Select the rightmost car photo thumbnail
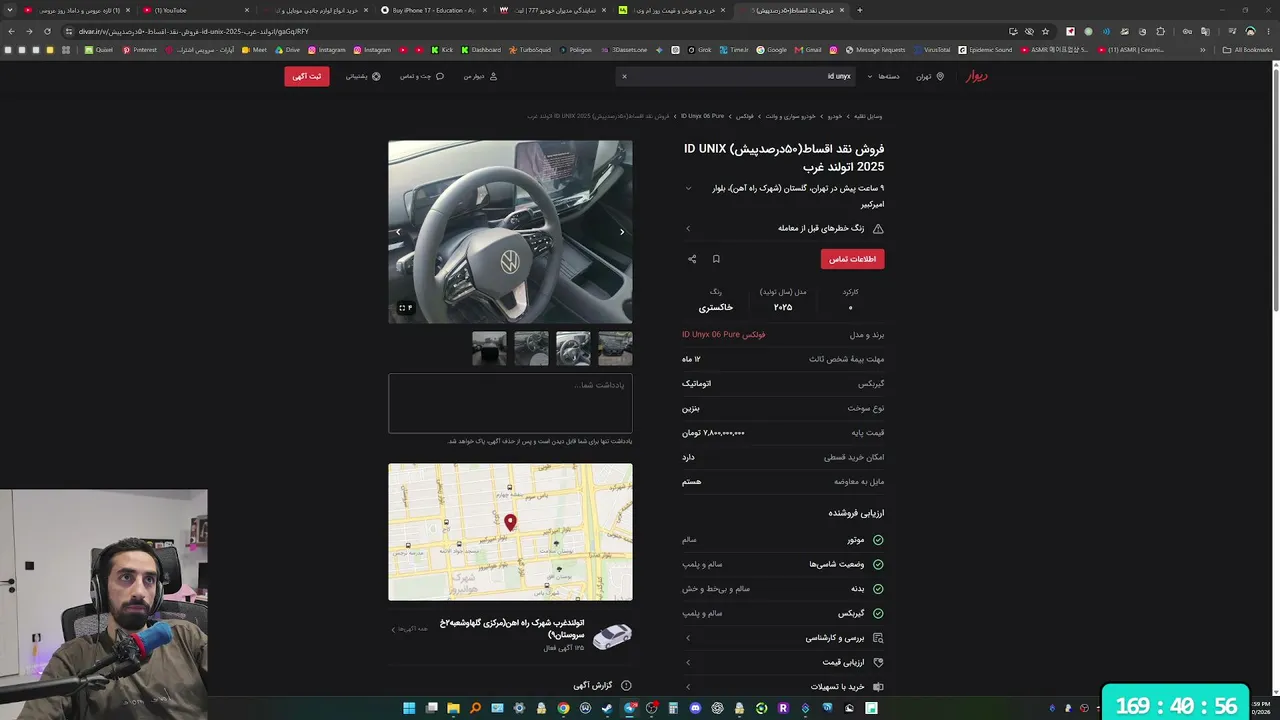This screenshot has width=1280, height=720. [615, 348]
